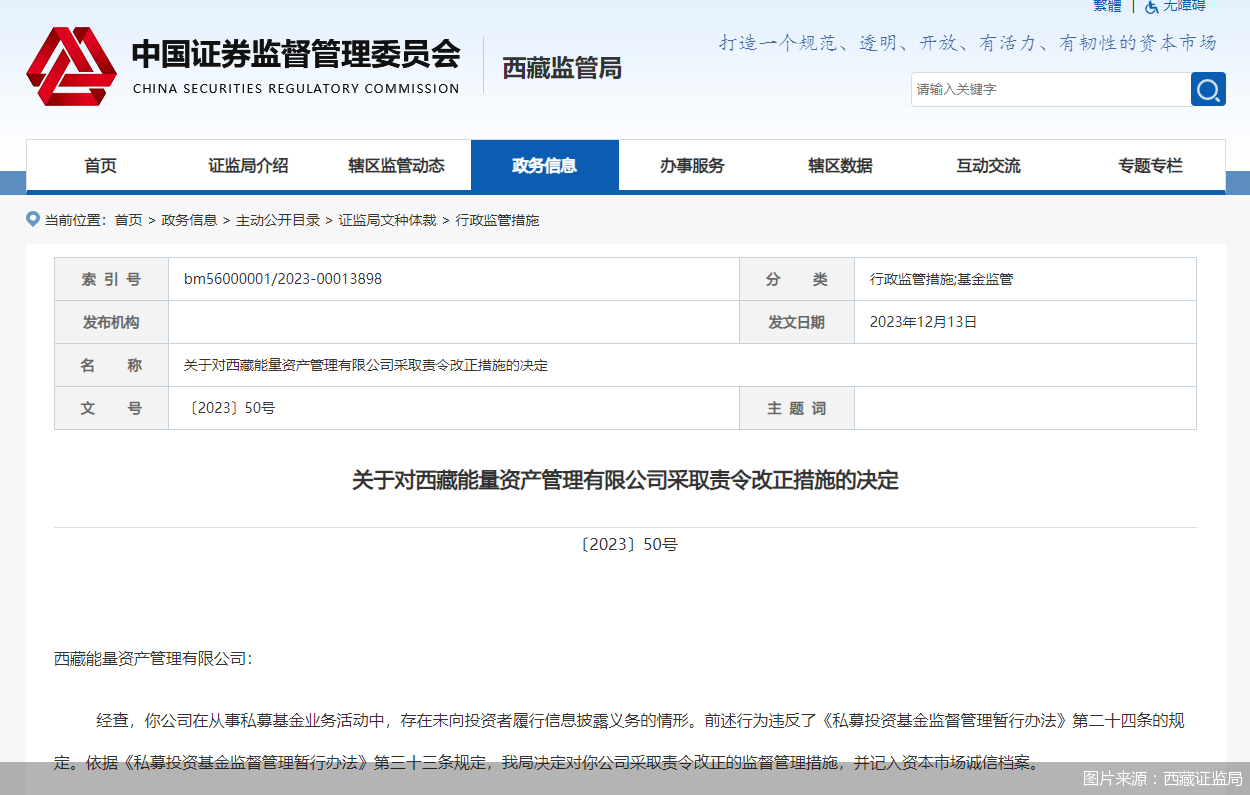
Task: Open the 辖区监管动态 navigation tab
Action: pyautogui.click(x=396, y=166)
